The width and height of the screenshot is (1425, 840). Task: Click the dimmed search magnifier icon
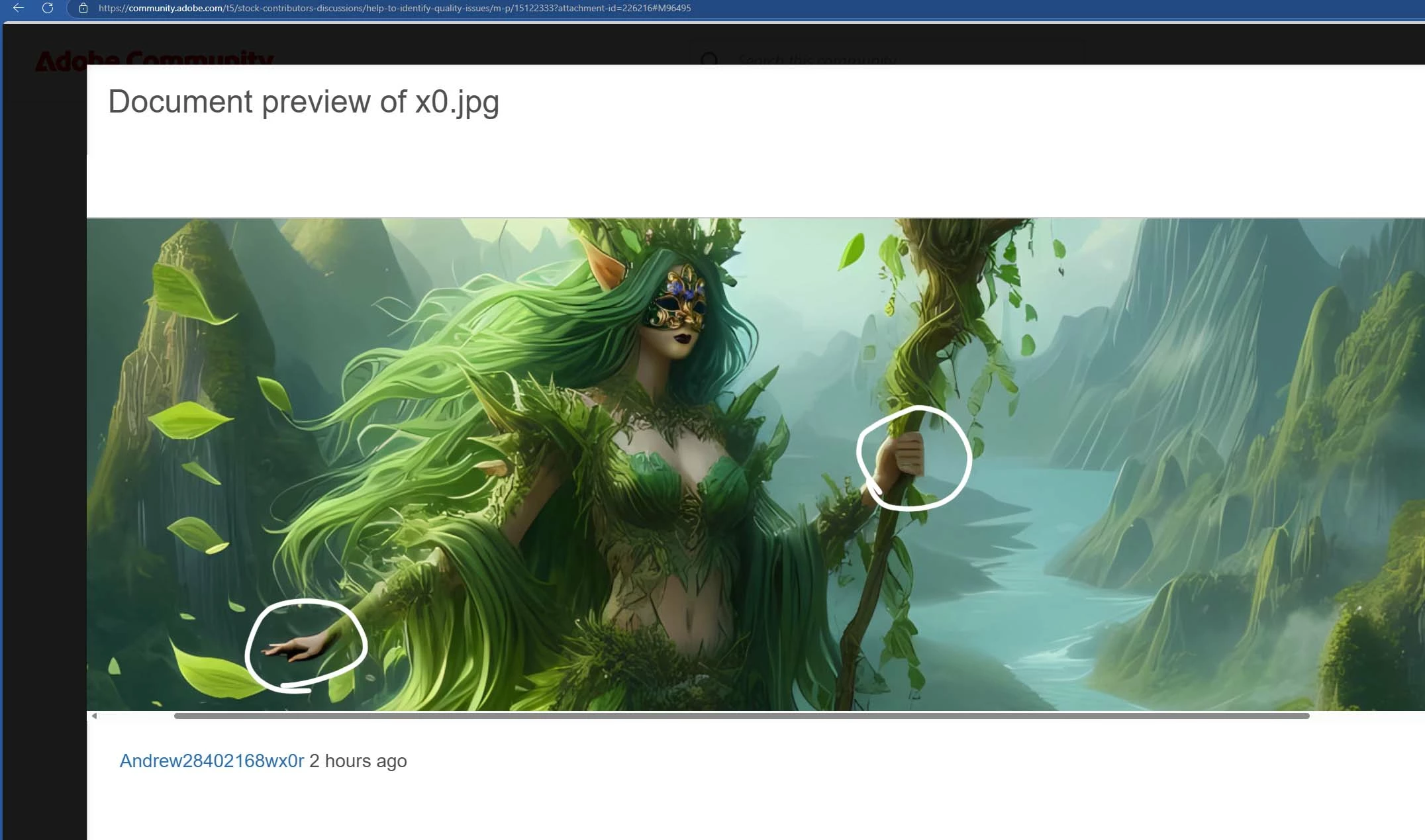[709, 60]
